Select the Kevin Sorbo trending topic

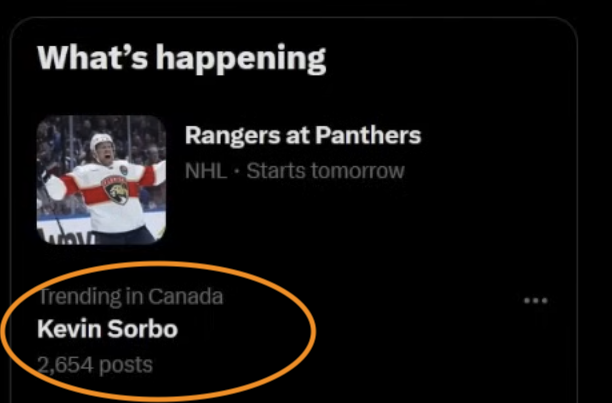[x=107, y=329]
